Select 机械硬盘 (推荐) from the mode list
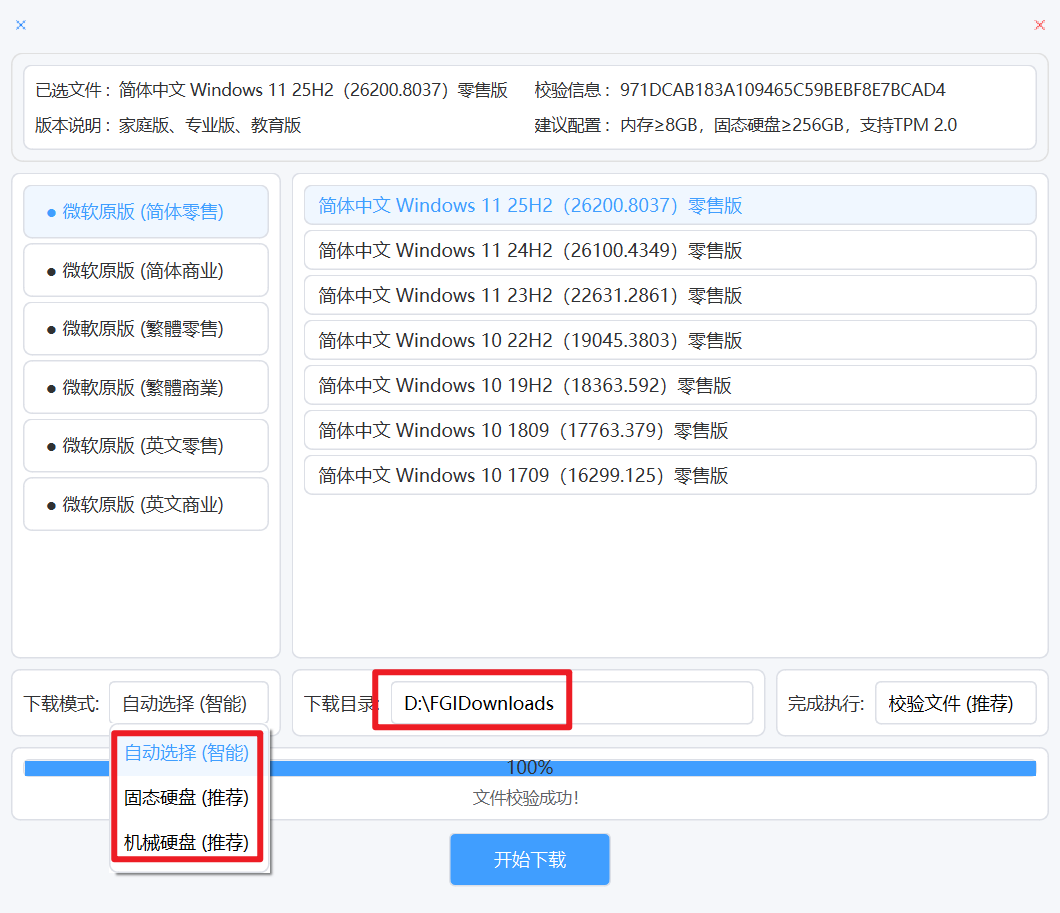The width and height of the screenshot is (1060, 913). tap(185, 843)
